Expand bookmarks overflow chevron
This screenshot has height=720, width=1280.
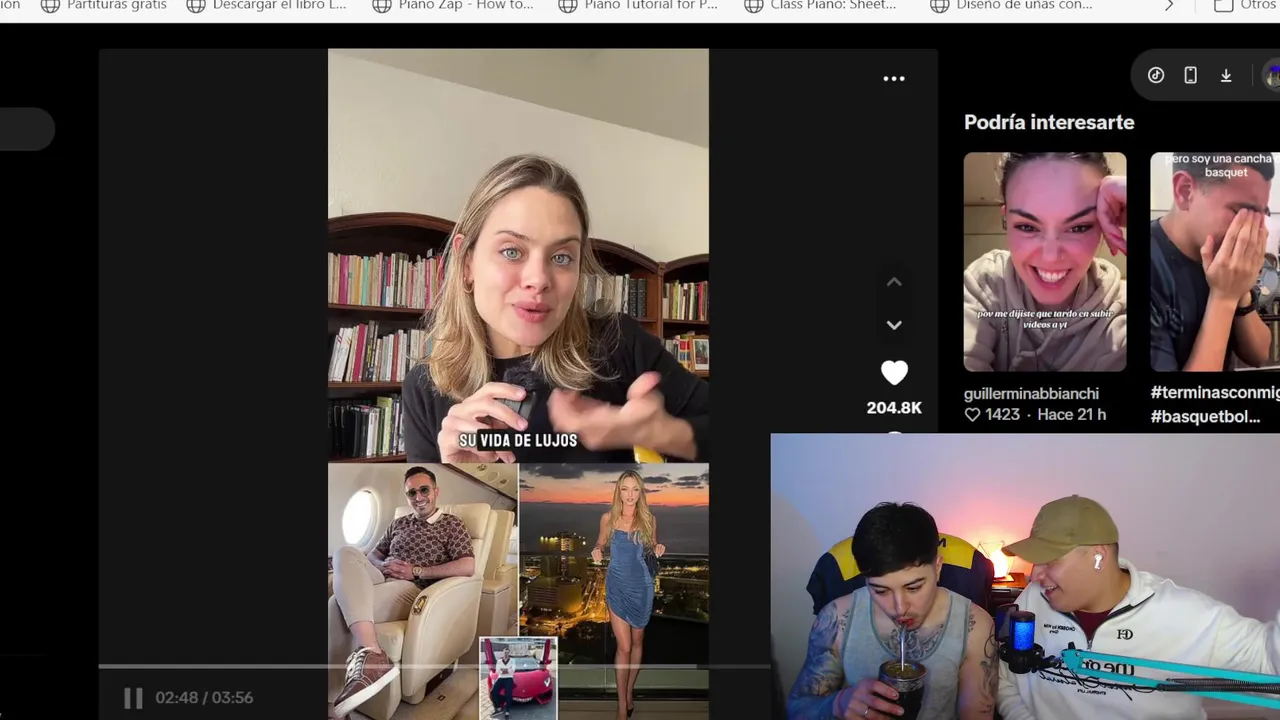(1169, 5)
